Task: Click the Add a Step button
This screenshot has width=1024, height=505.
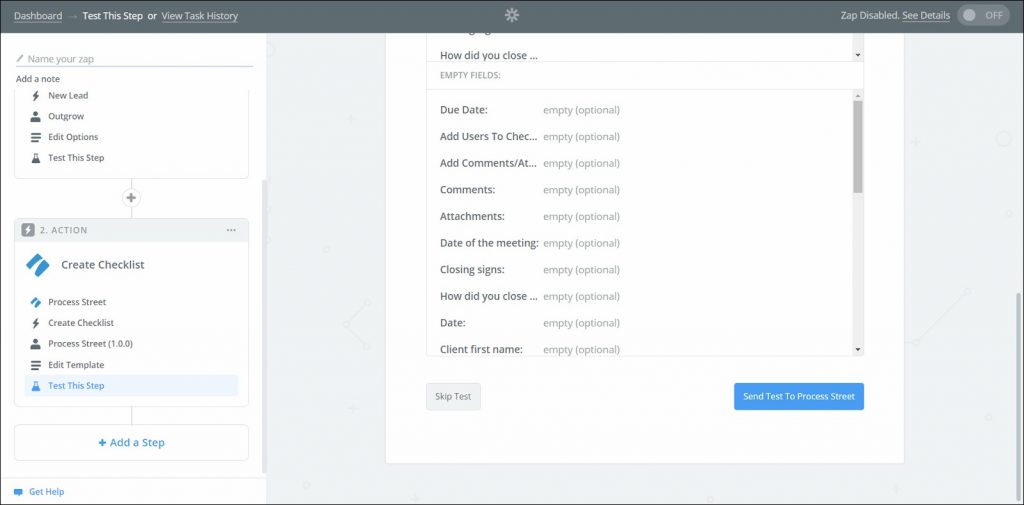Action: [131, 443]
